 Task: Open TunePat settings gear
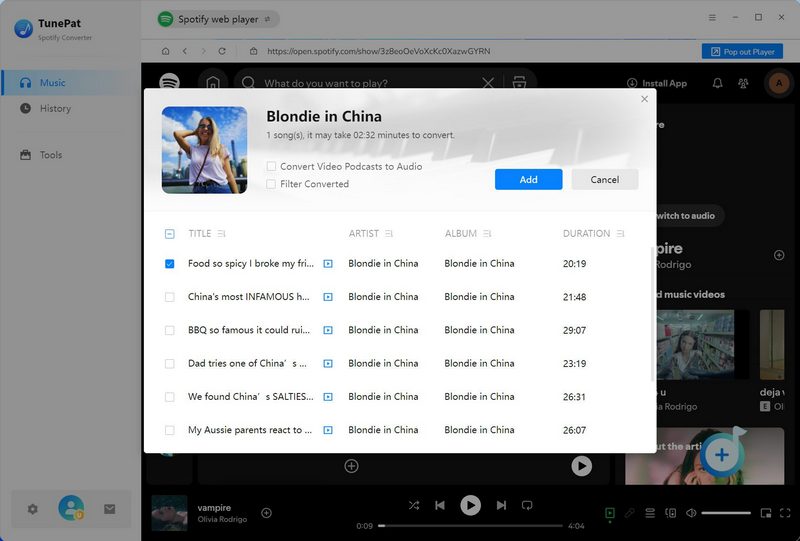point(33,509)
